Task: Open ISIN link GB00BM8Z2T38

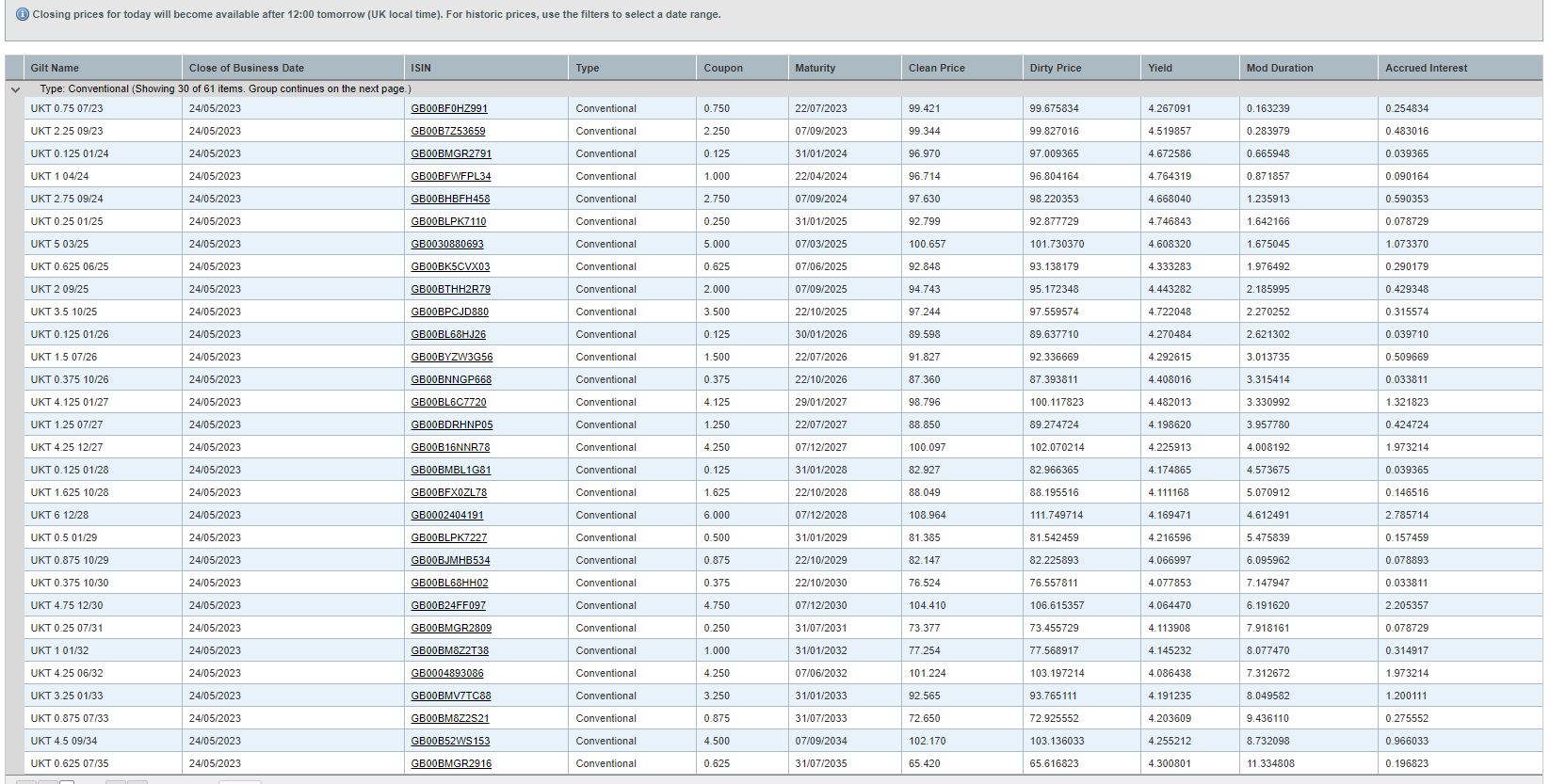Action: coord(450,650)
